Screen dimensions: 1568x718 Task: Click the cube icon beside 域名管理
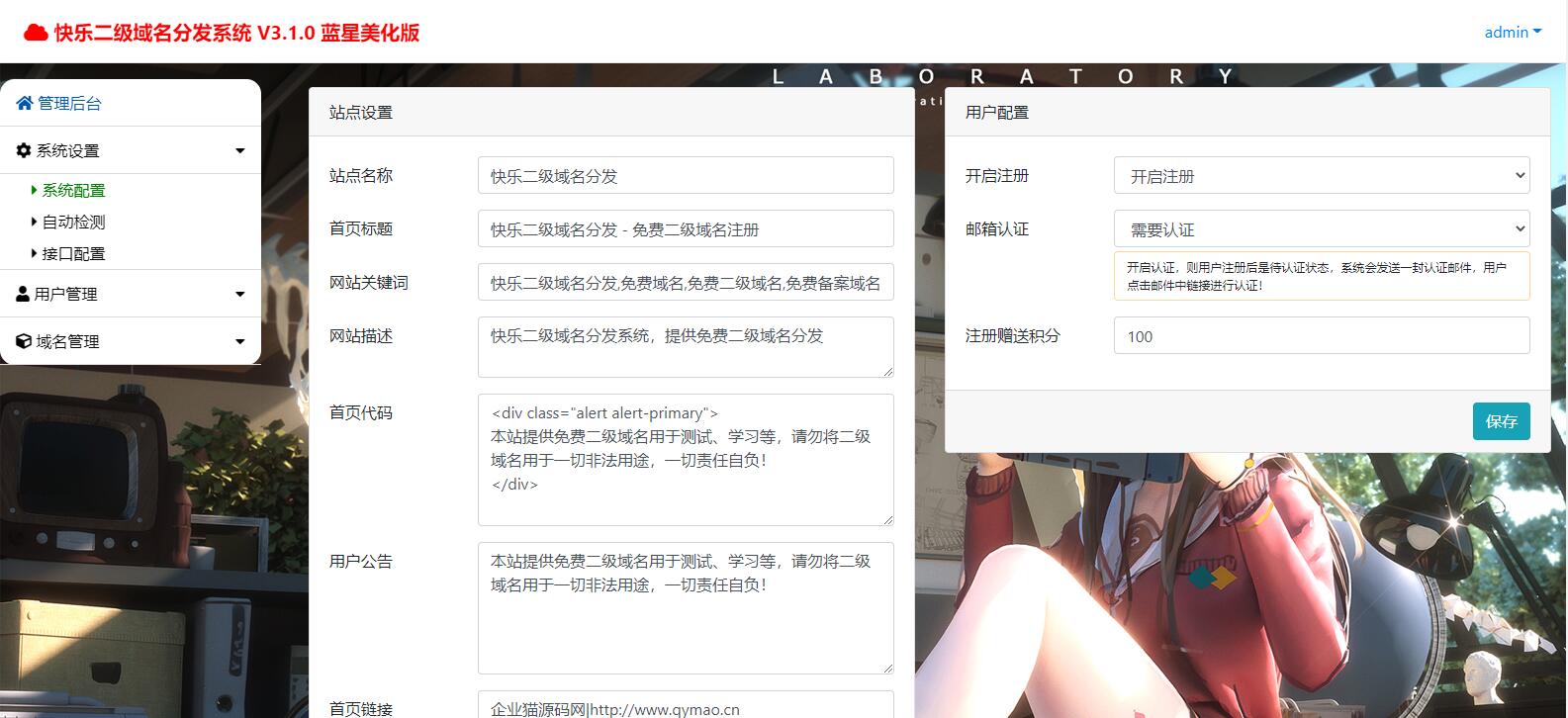pos(24,341)
